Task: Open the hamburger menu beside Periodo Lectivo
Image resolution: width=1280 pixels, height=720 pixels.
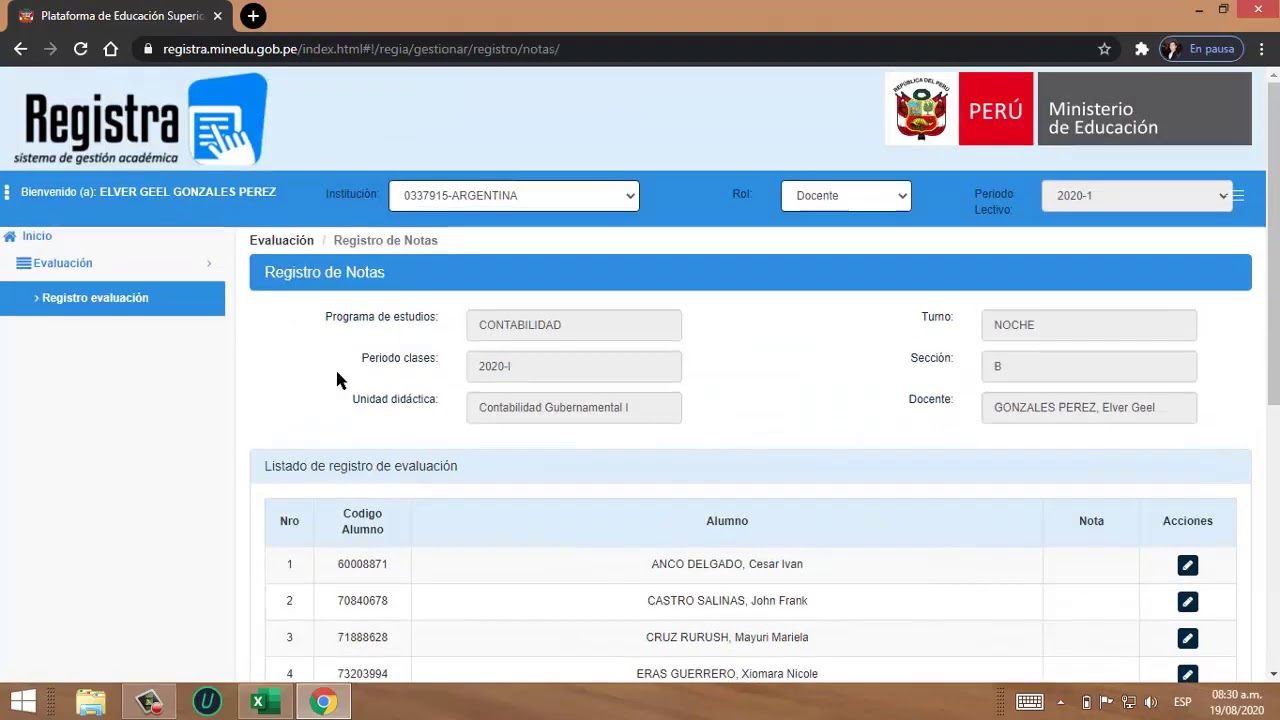Action: coord(1238,196)
